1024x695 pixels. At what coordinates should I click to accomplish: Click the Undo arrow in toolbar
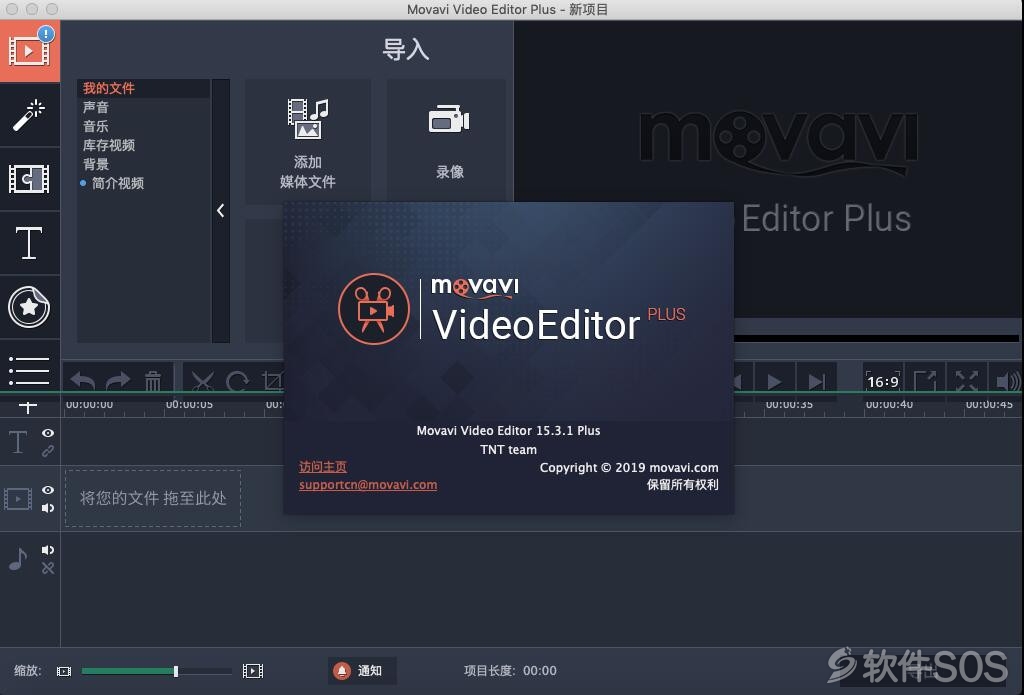83,380
